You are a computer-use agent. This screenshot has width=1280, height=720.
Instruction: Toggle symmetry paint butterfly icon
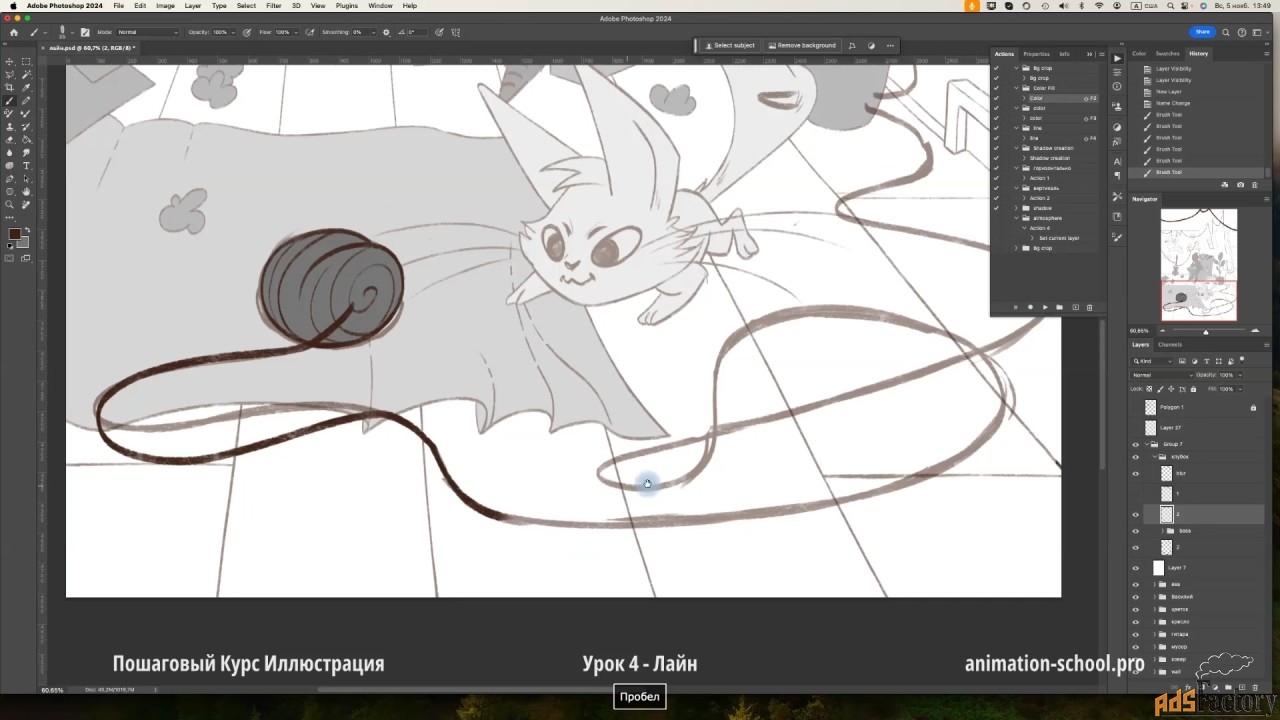[456, 32]
